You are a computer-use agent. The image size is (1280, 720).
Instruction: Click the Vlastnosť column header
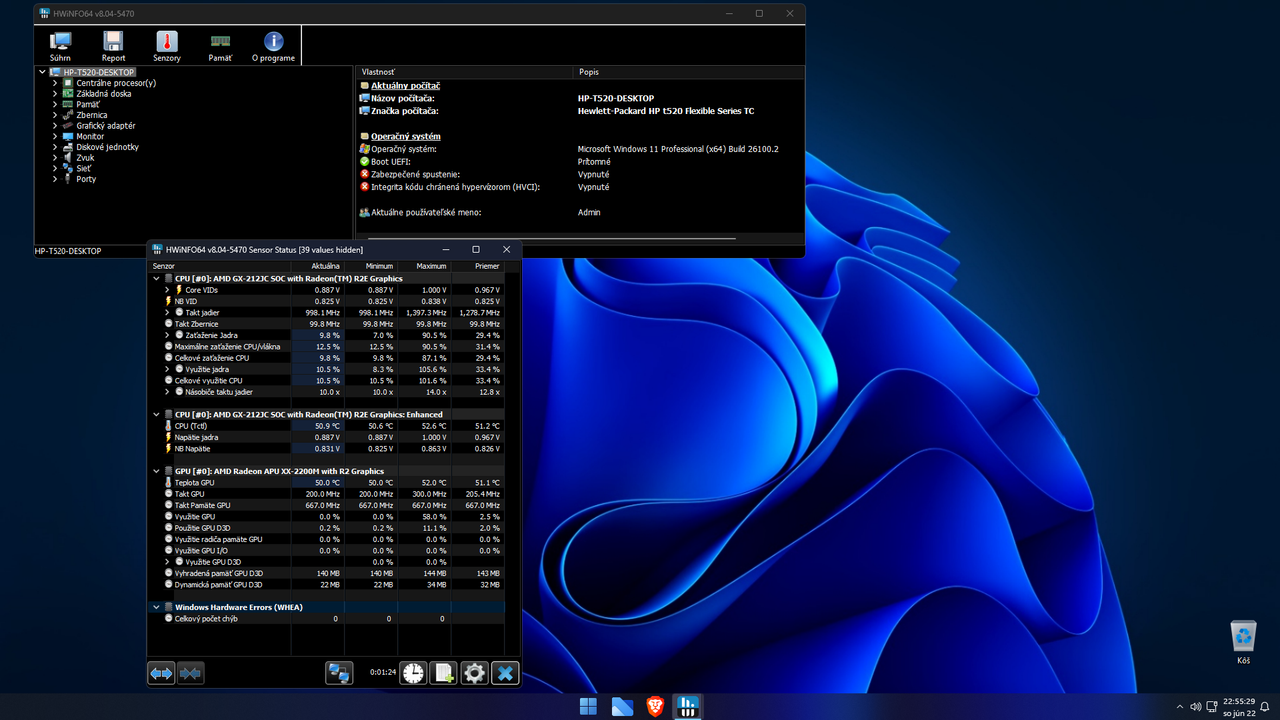(465, 72)
